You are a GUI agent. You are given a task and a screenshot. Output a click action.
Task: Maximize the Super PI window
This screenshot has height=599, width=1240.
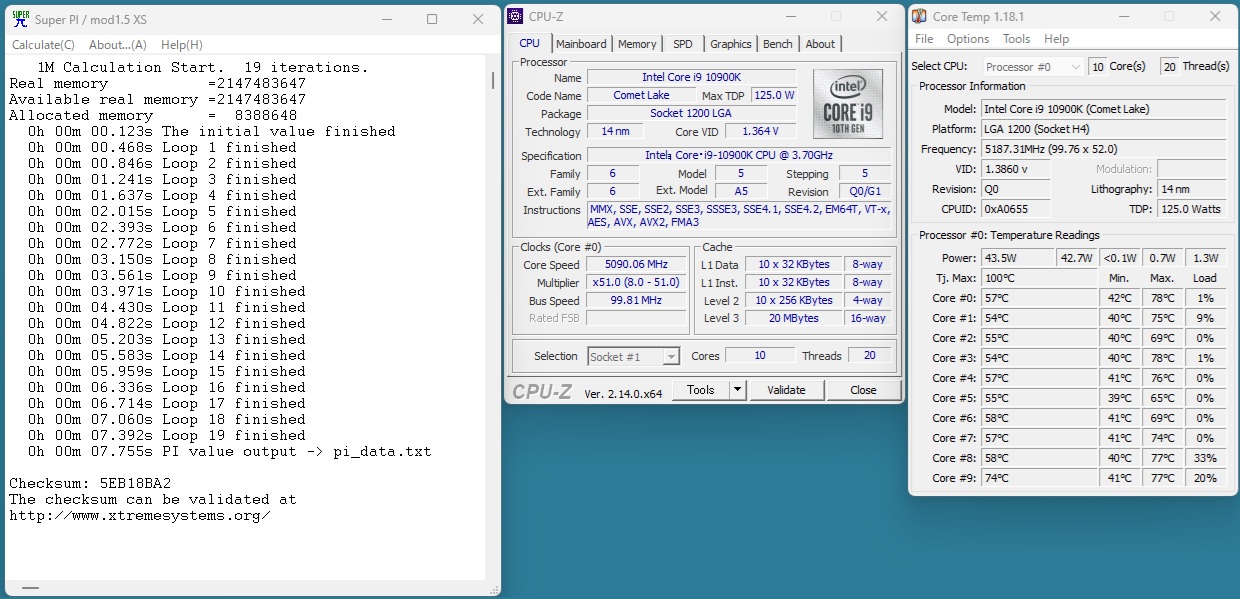432,19
